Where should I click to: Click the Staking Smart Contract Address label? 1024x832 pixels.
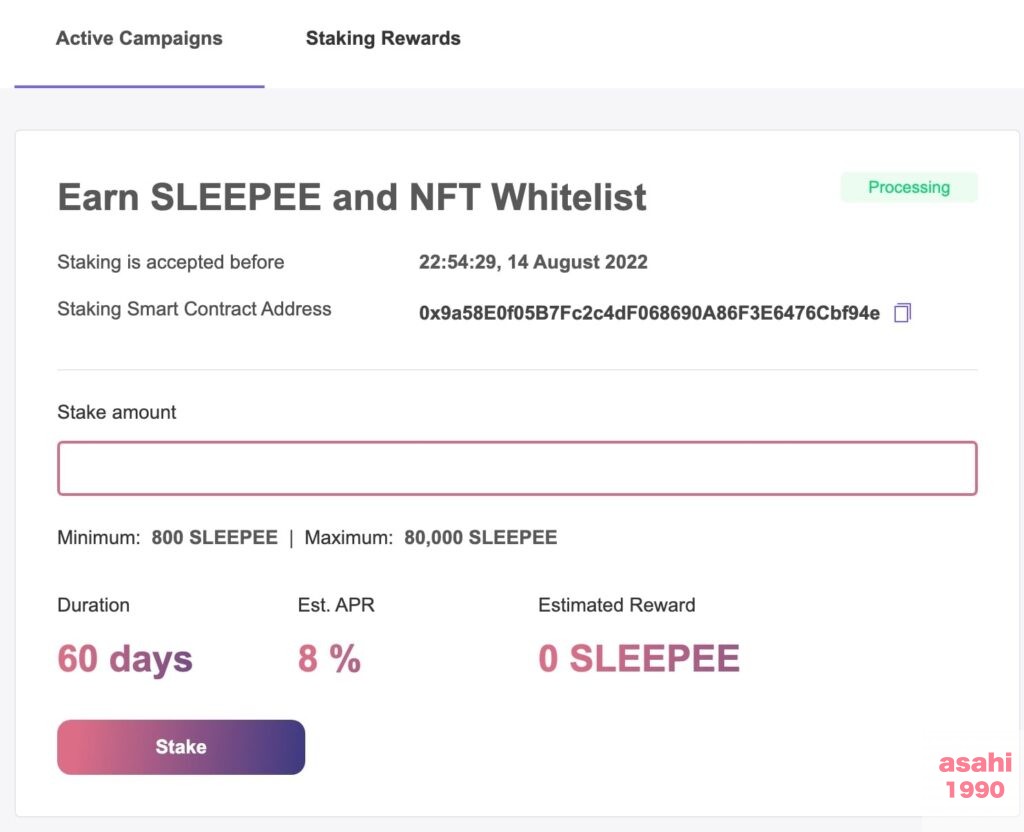coord(194,309)
